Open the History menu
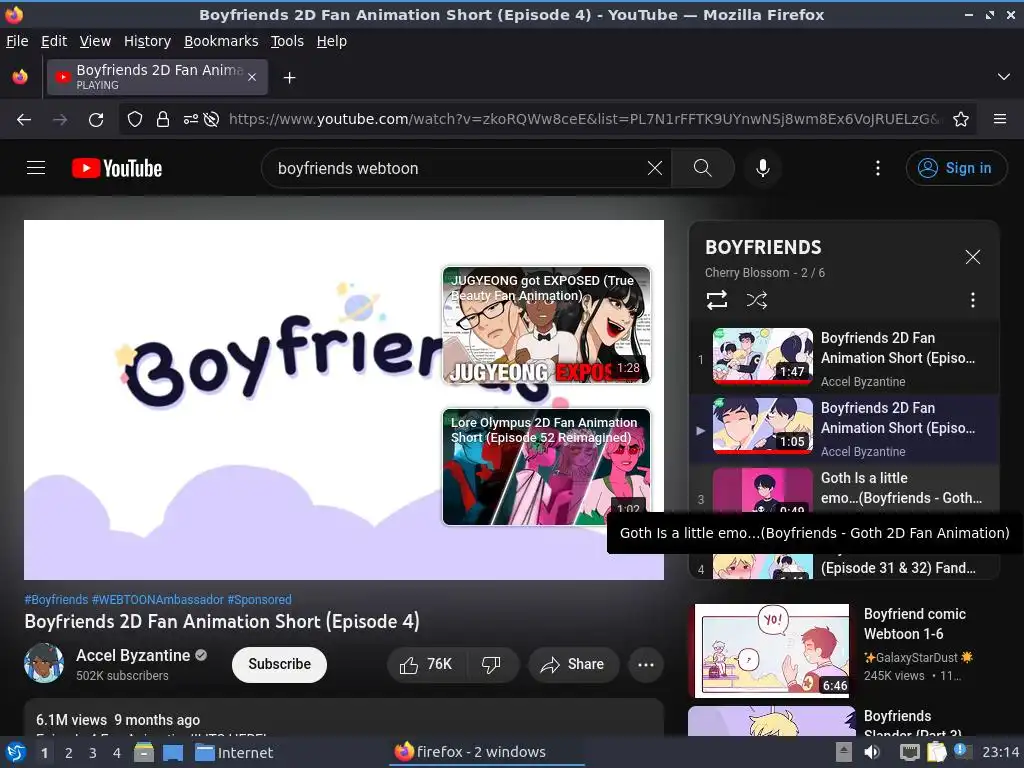1024x768 pixels. coord(147,41)
